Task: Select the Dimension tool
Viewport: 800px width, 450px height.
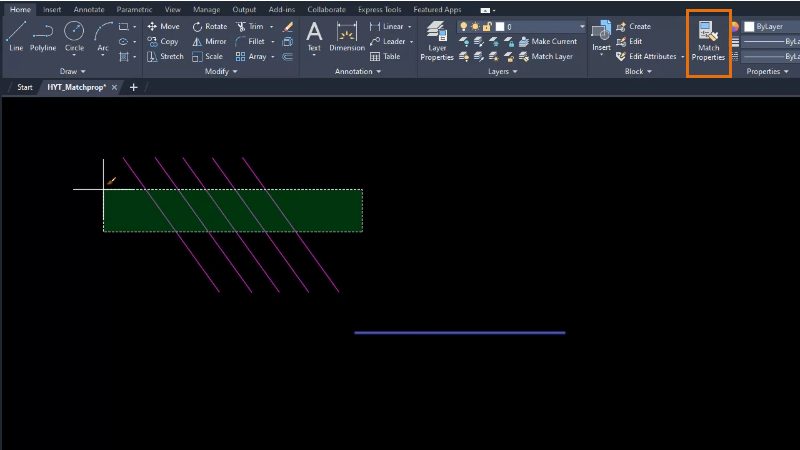Action: (x=347, y=37)
